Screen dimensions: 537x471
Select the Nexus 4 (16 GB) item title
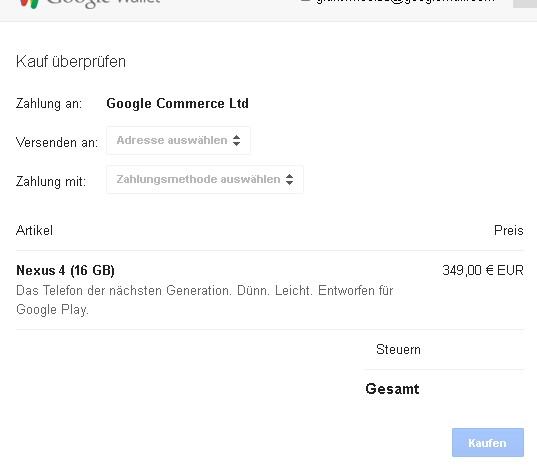coord(65,271)
